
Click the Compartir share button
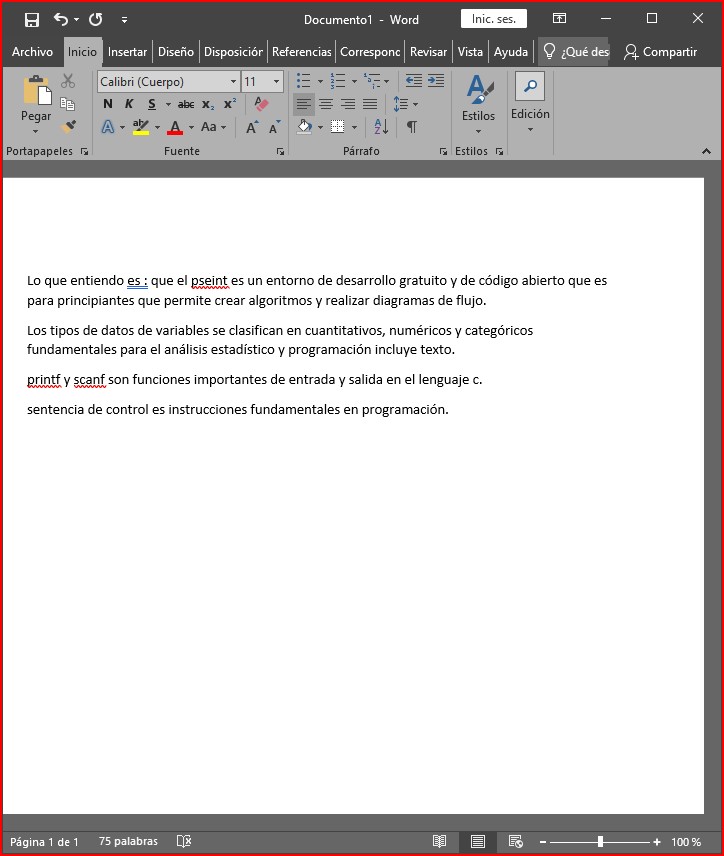tap(660, 52)
